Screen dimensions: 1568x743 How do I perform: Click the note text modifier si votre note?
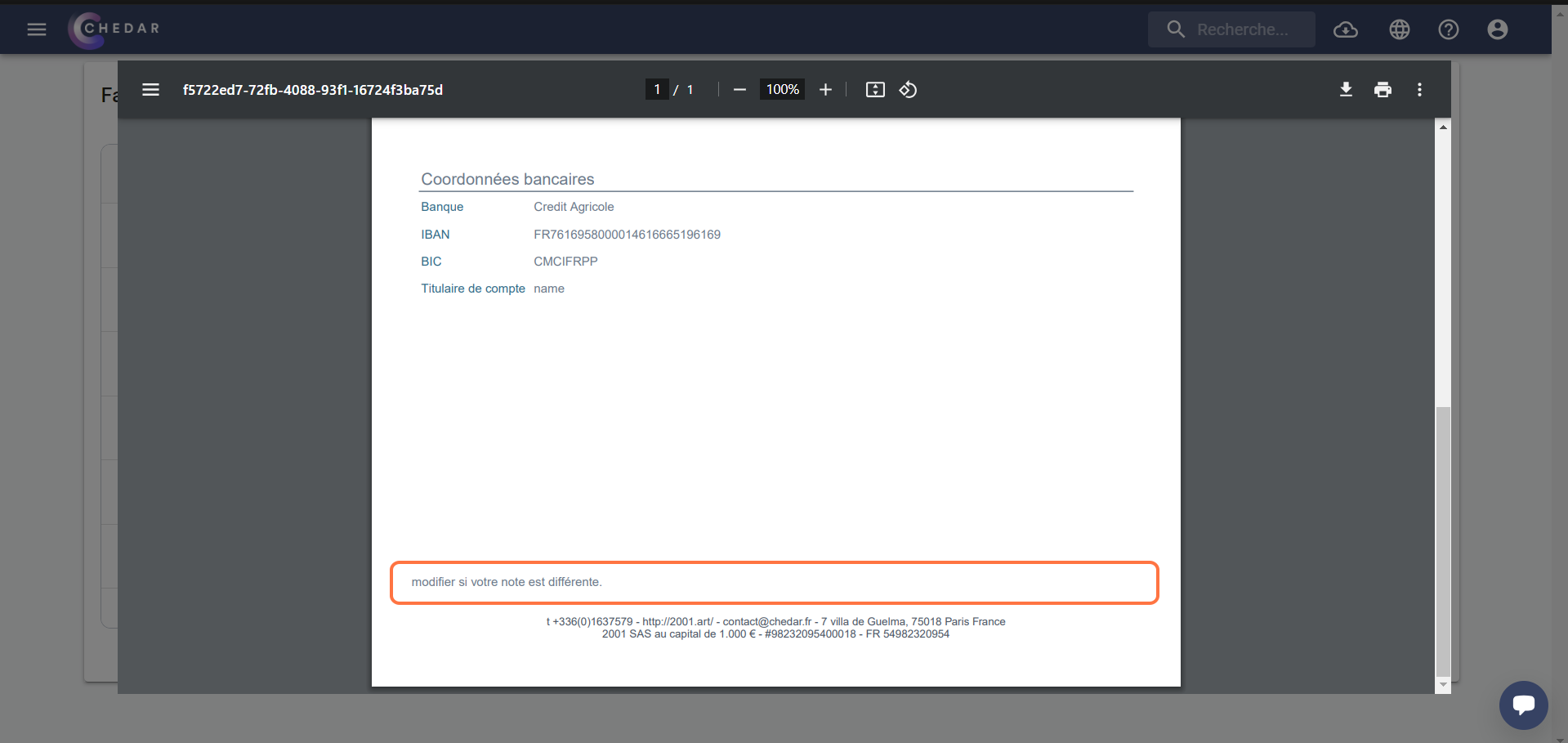507,582
